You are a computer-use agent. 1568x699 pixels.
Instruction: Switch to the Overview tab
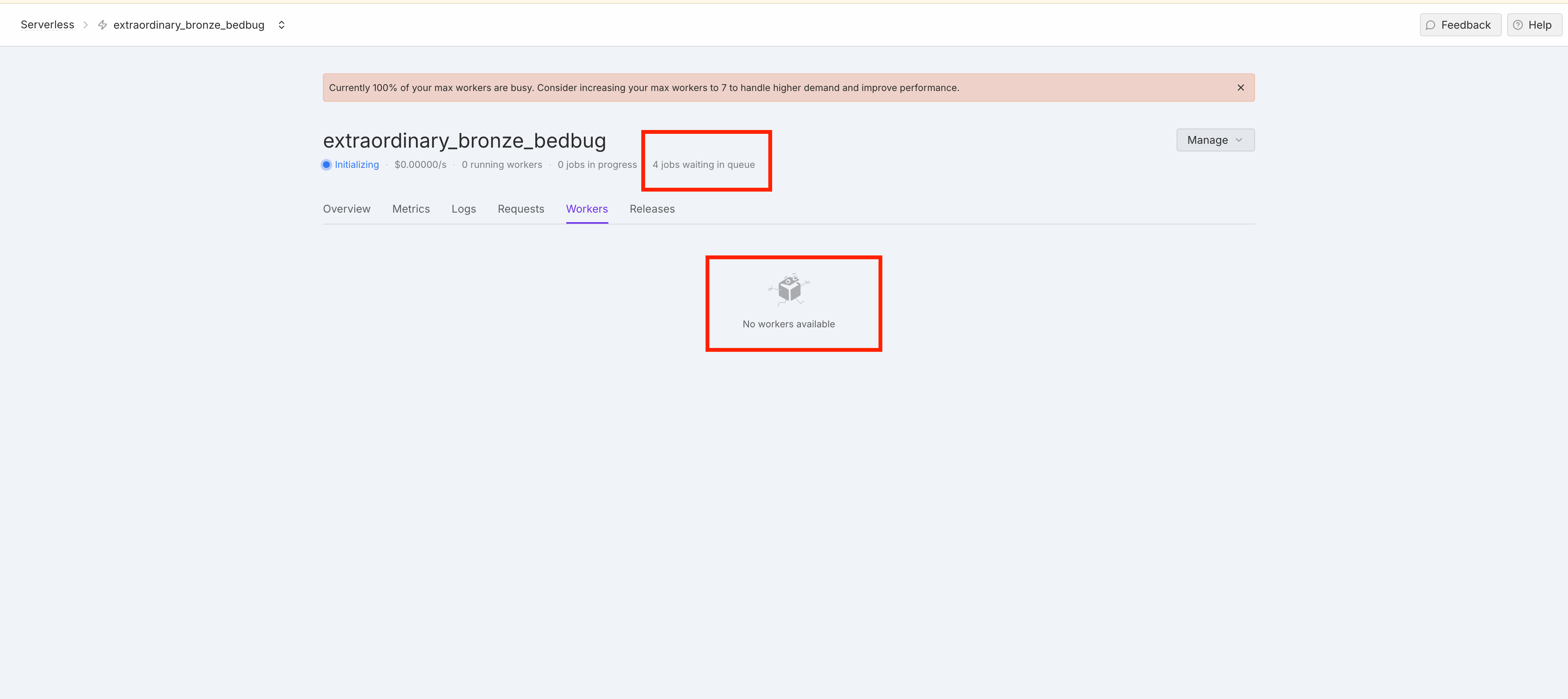tap(346, 209)
